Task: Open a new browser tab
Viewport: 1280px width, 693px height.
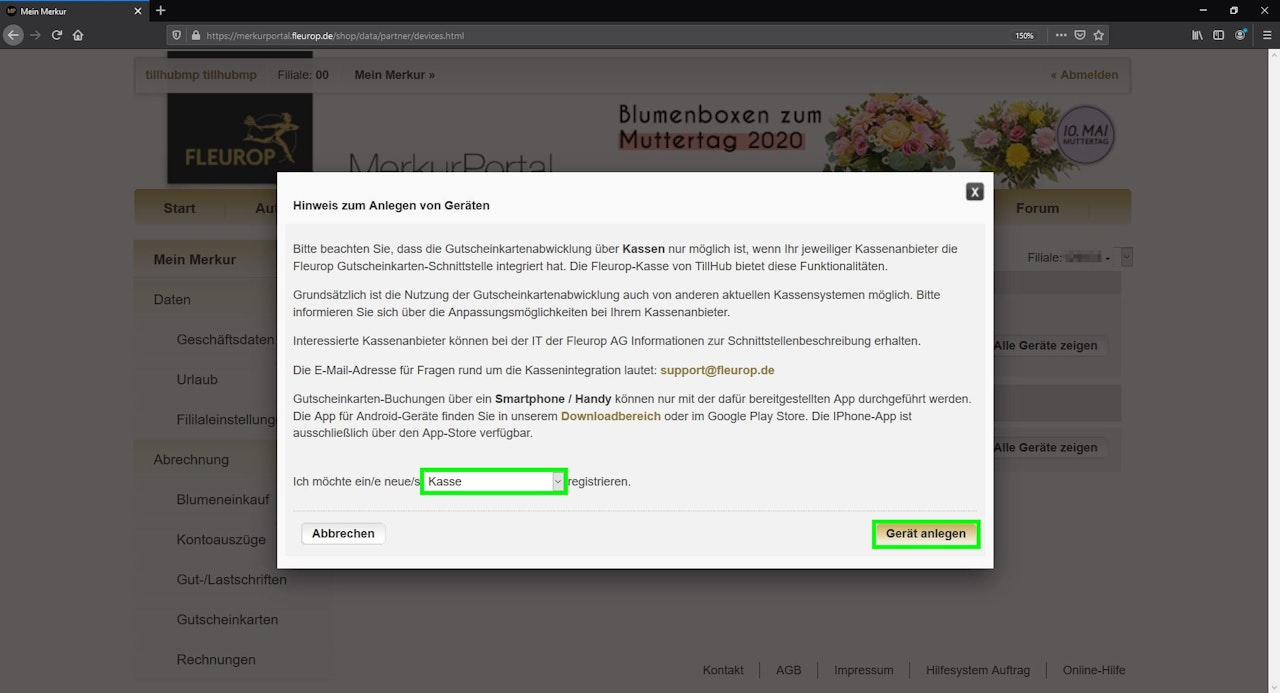Action: click(x=160, y=10)
